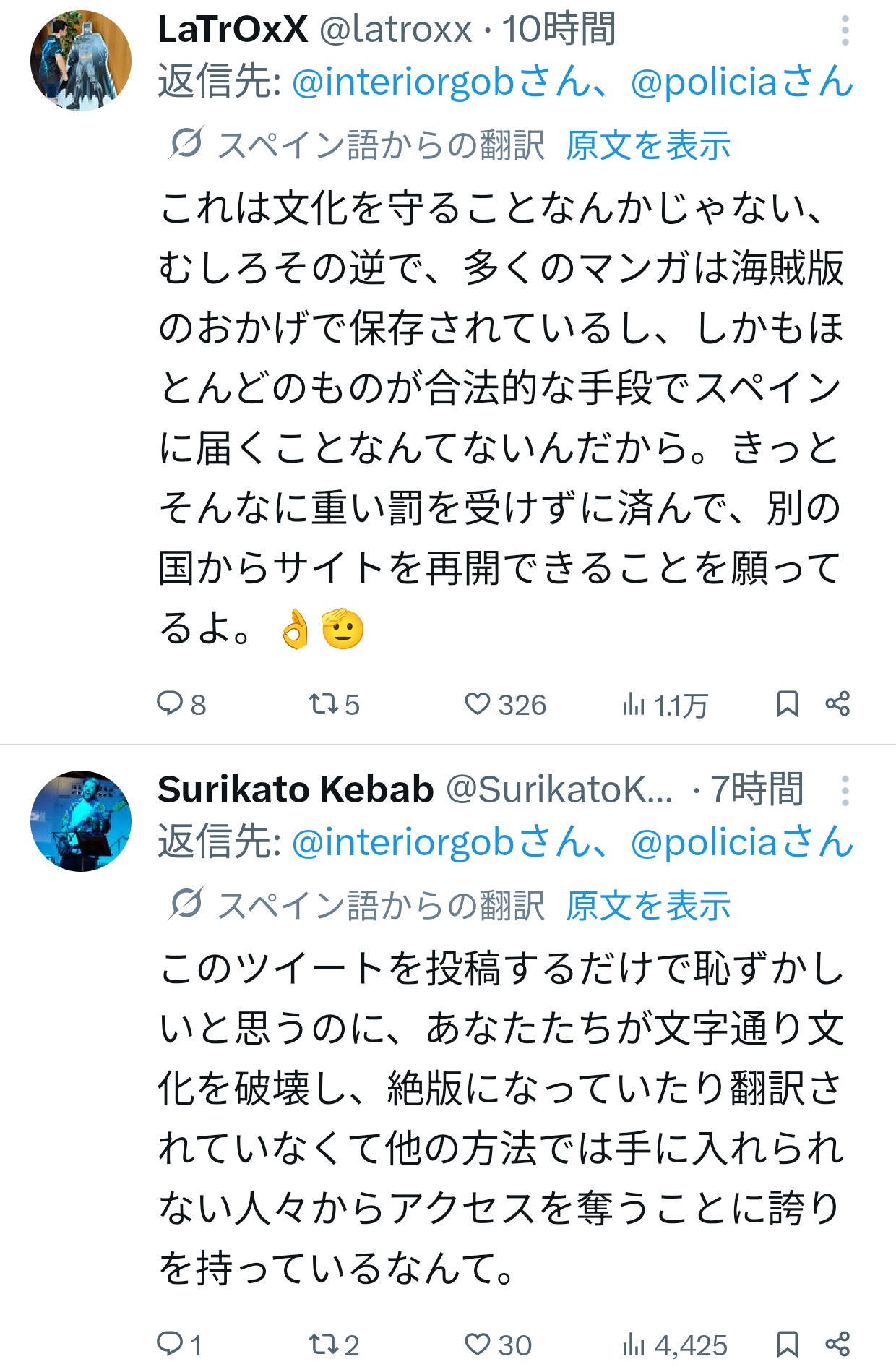Retweet LaTrOxX's post
Viewport: 896px width, 1367px height.
point(322,703)
